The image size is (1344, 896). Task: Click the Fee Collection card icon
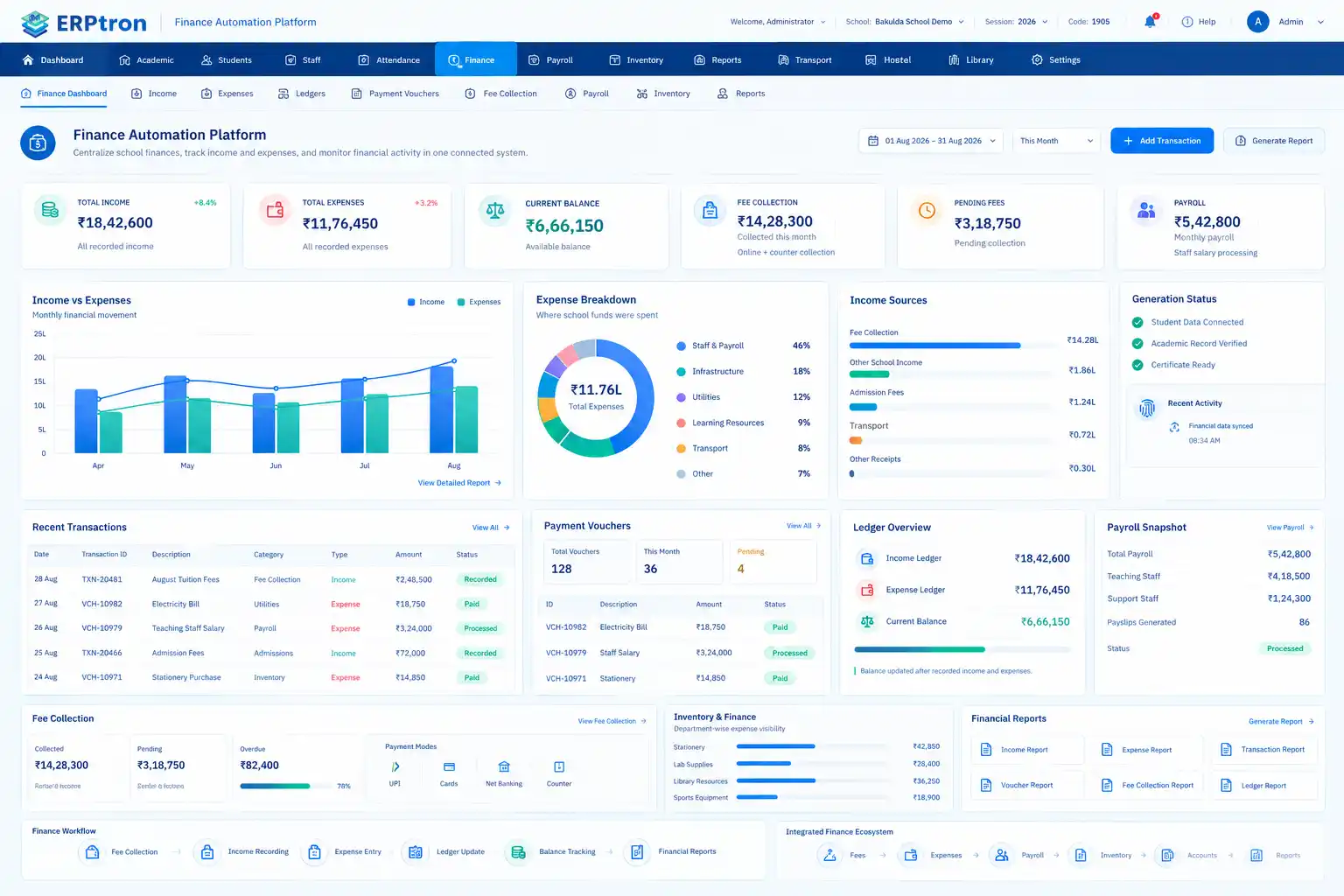point(710,210)
